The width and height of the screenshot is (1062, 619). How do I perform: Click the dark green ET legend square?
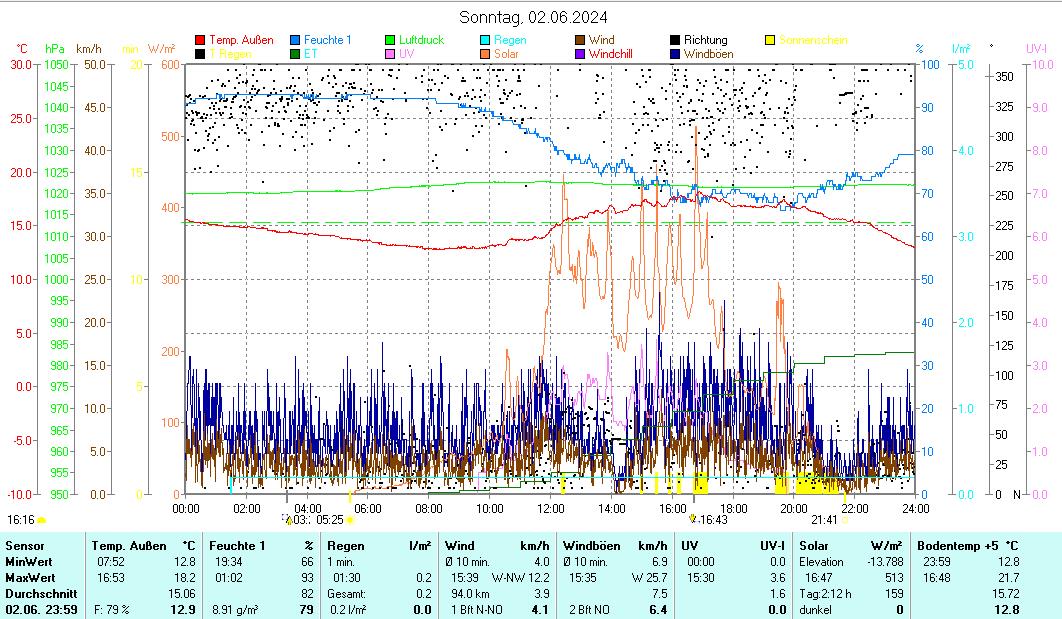click(295, 54)
